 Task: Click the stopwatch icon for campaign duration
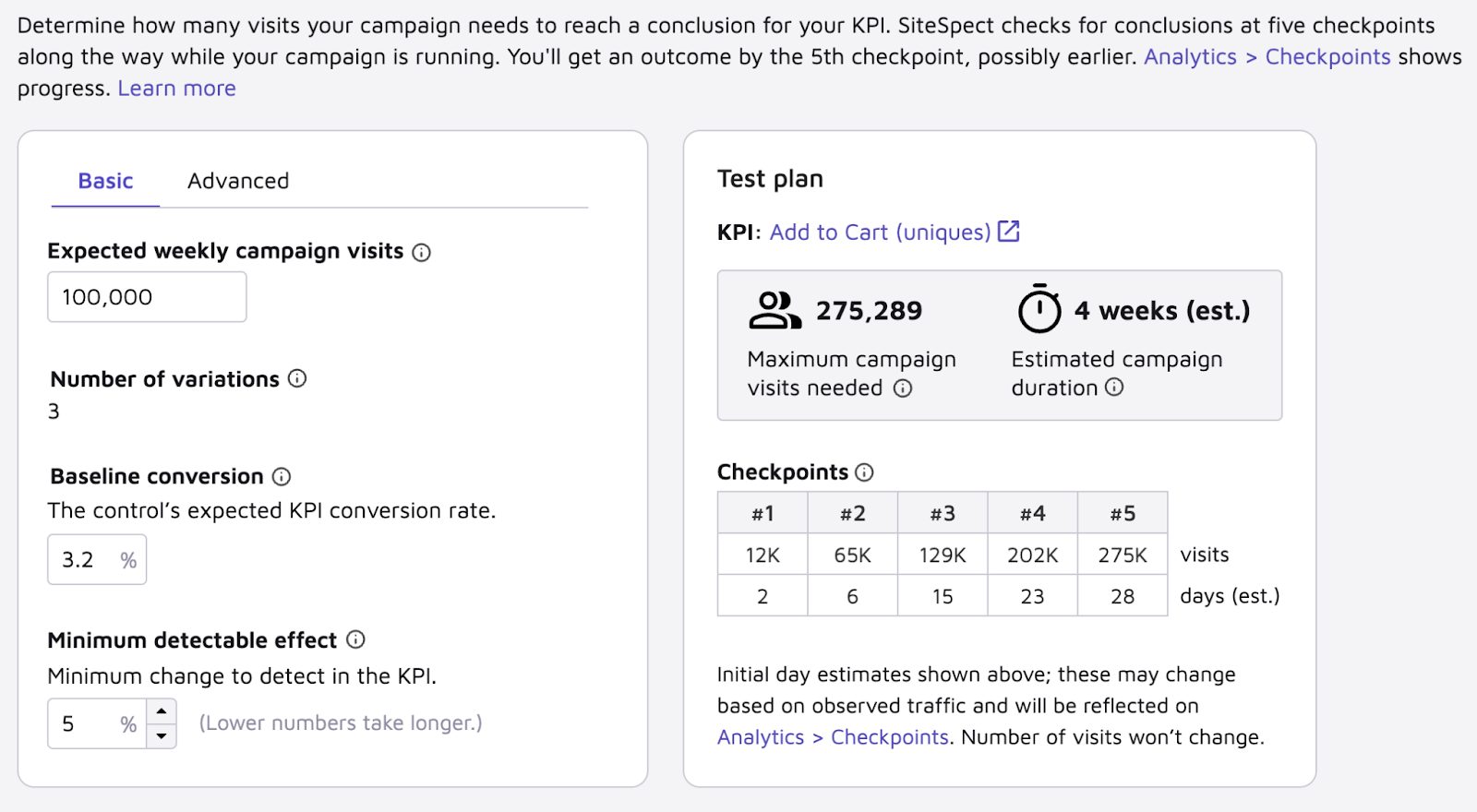(x=1039, y=308)
